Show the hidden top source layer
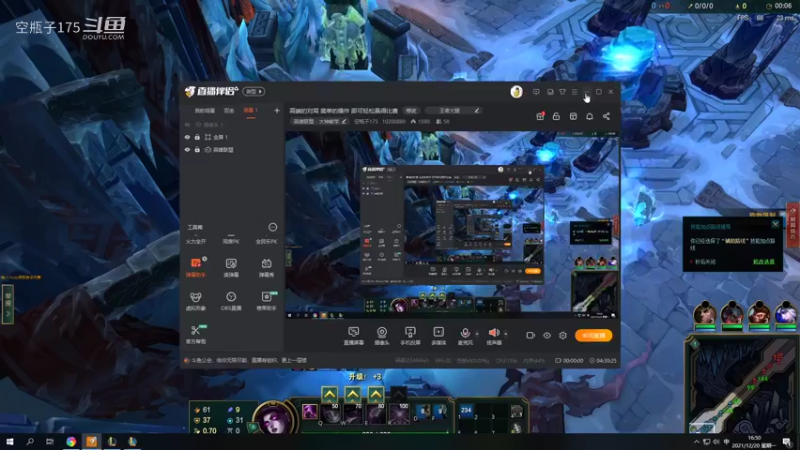Image resolution: width=800 pixels, height=450 pixels. [x=187, y=124]
